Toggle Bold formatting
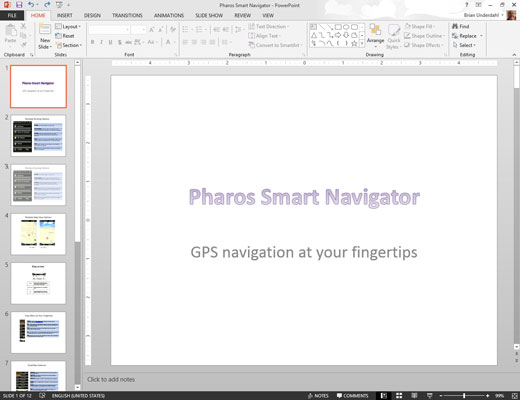This screenshot has height=400, width=520. pos(92,42)
